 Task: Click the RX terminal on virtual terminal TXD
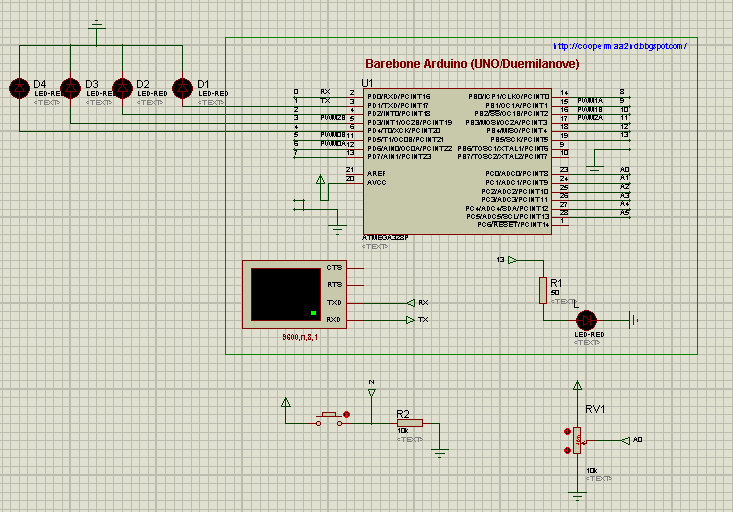410,303
